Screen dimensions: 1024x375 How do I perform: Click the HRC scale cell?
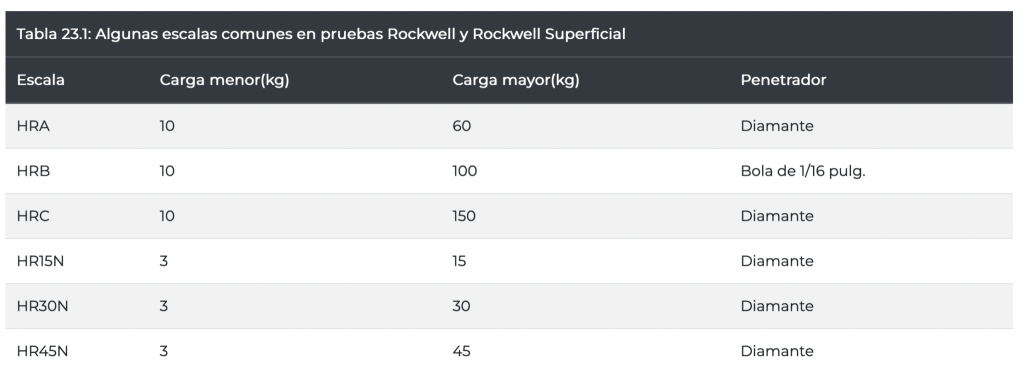click(33, 216)
